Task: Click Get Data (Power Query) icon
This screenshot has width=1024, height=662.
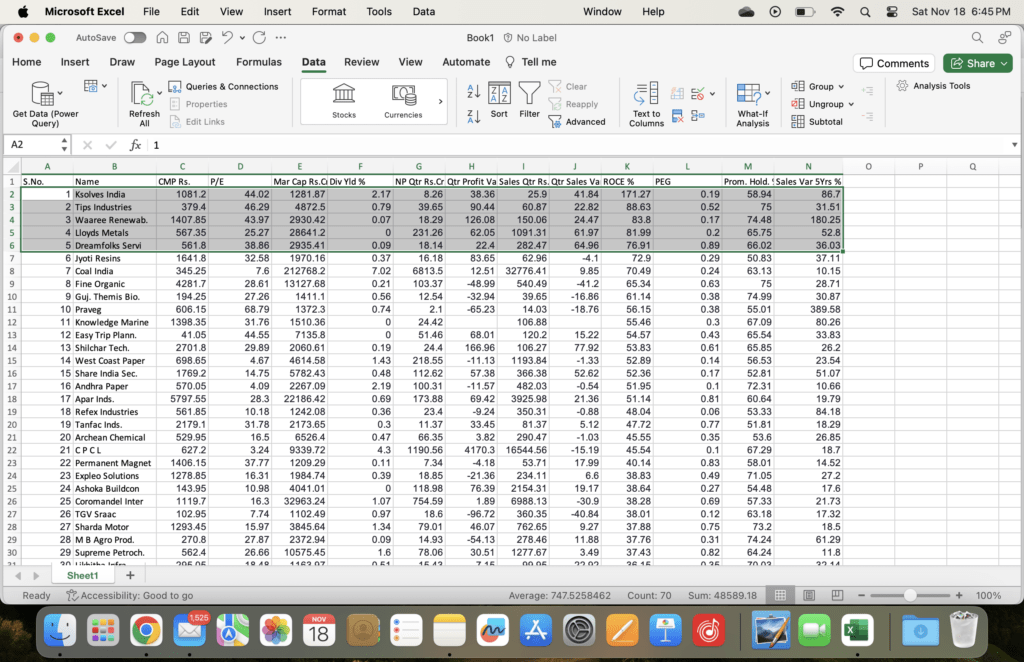Action: pos(42,94)
